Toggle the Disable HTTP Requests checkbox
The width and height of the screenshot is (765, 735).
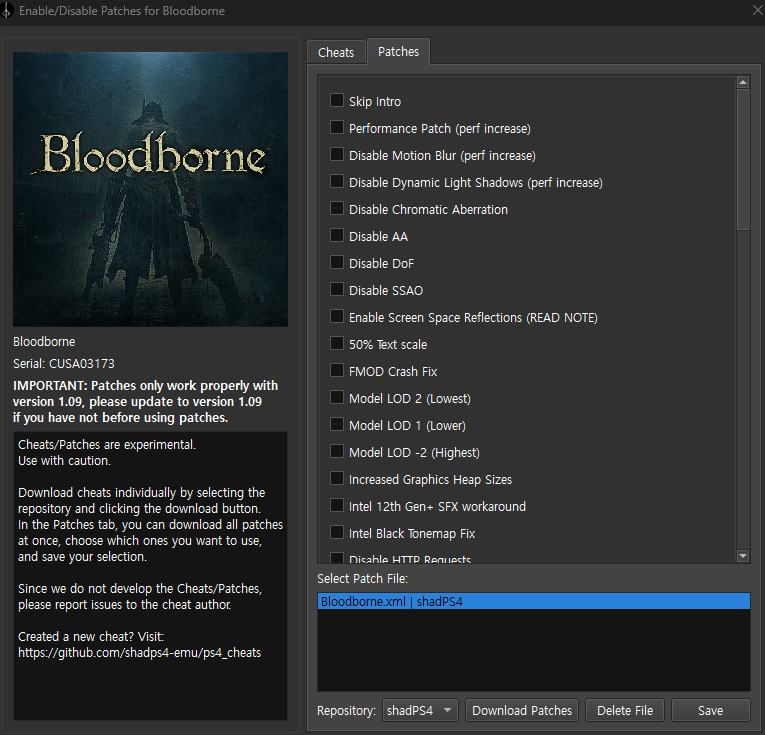point(337,558)
